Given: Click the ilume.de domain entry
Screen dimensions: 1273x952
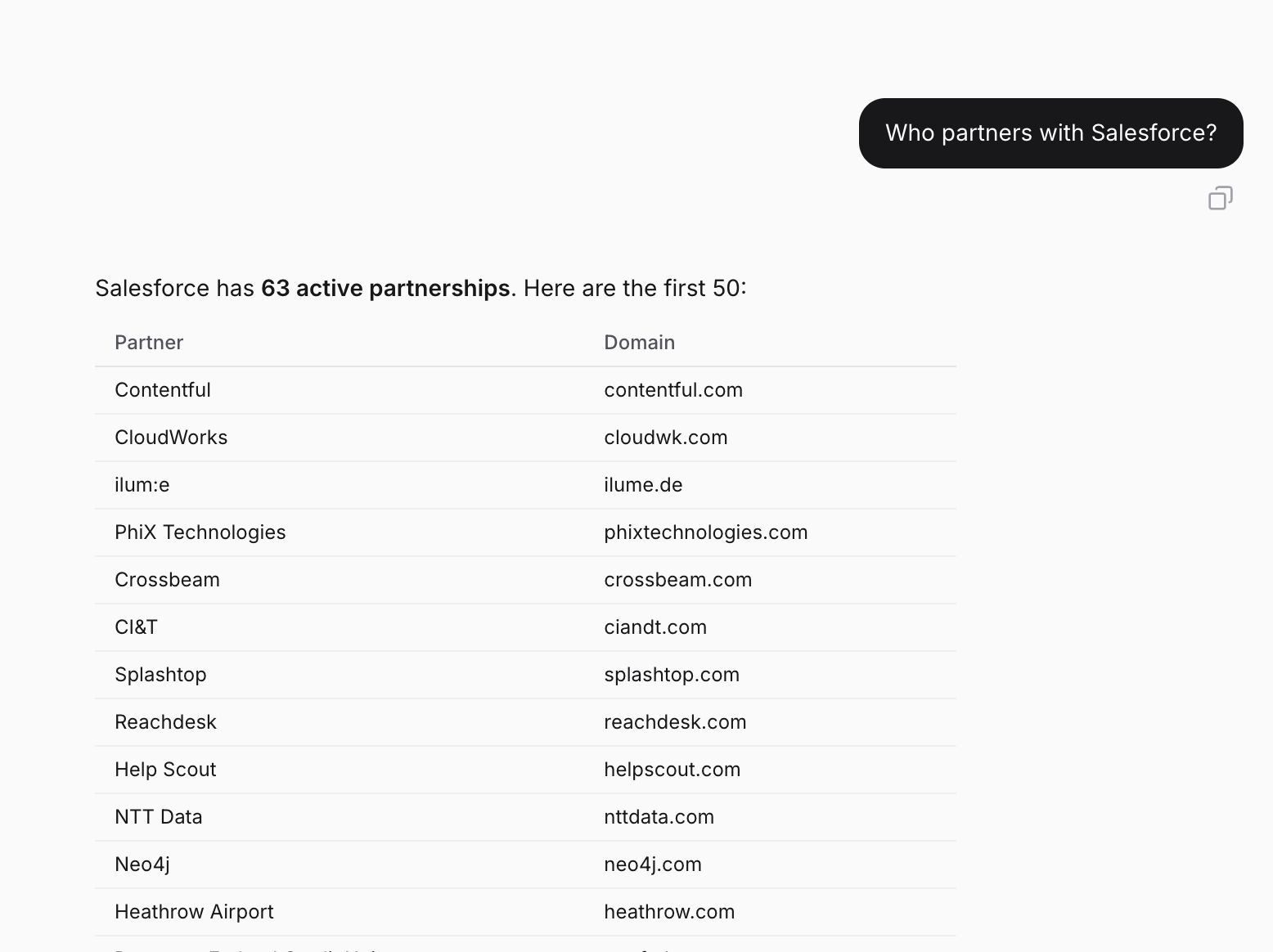Looking at the screenshot, I should tap(643, 485).
